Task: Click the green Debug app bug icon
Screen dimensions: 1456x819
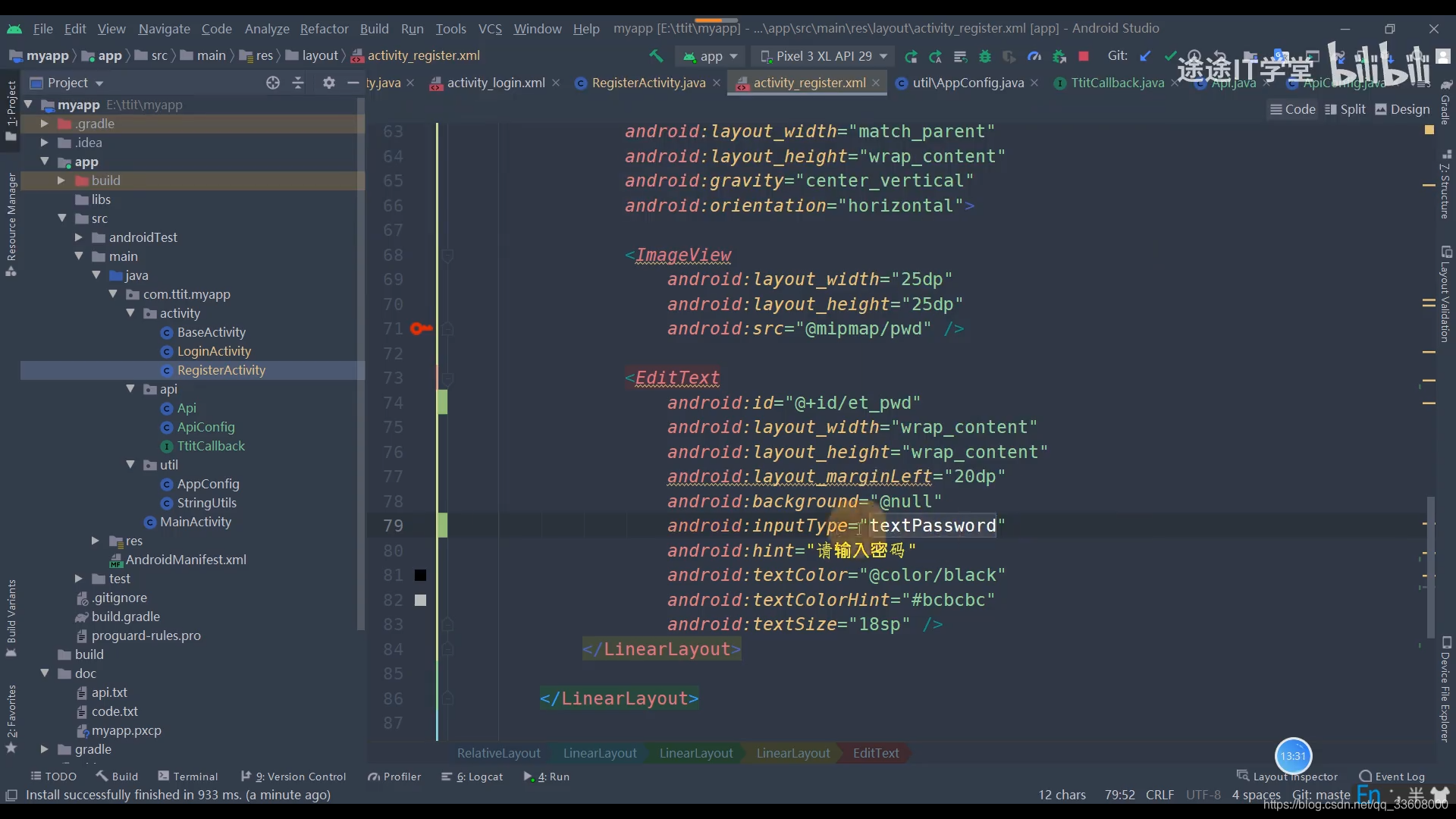Action: coord(985,56)
